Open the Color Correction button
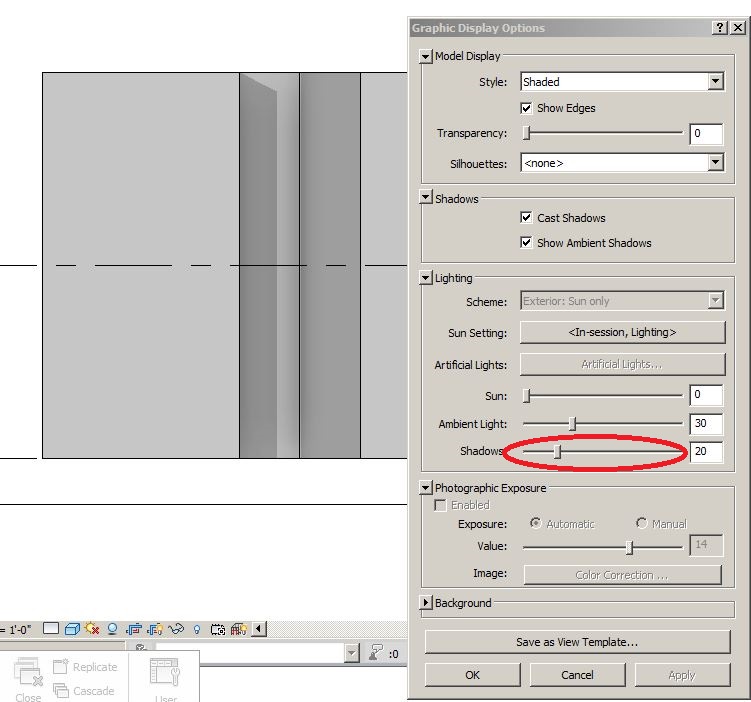 [622, 575]
